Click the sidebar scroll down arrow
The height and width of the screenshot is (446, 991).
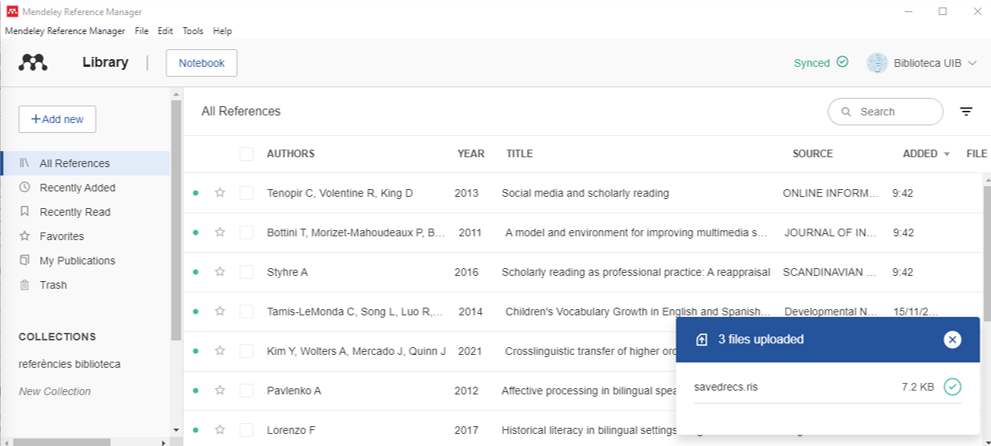coord(176,430)
